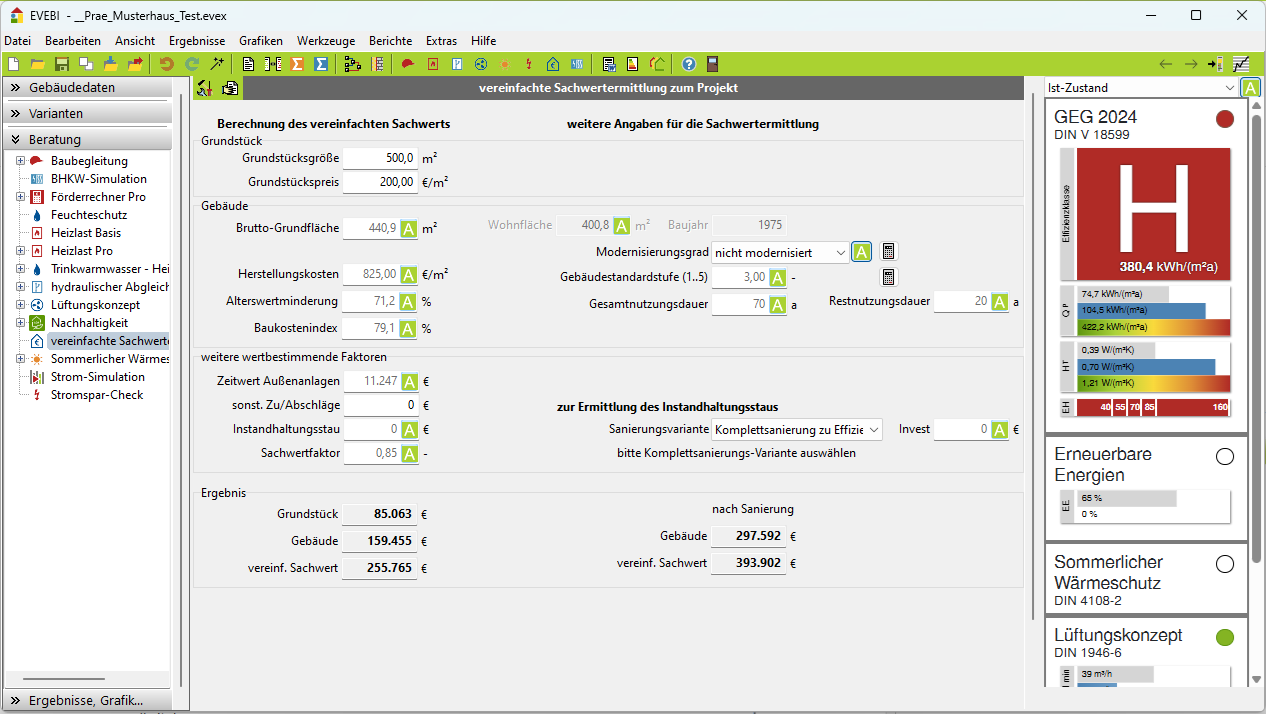Screen dimensions: 1266x714
Task: Click the red GEG 2024 status indicator
Action: [1224, 120]
